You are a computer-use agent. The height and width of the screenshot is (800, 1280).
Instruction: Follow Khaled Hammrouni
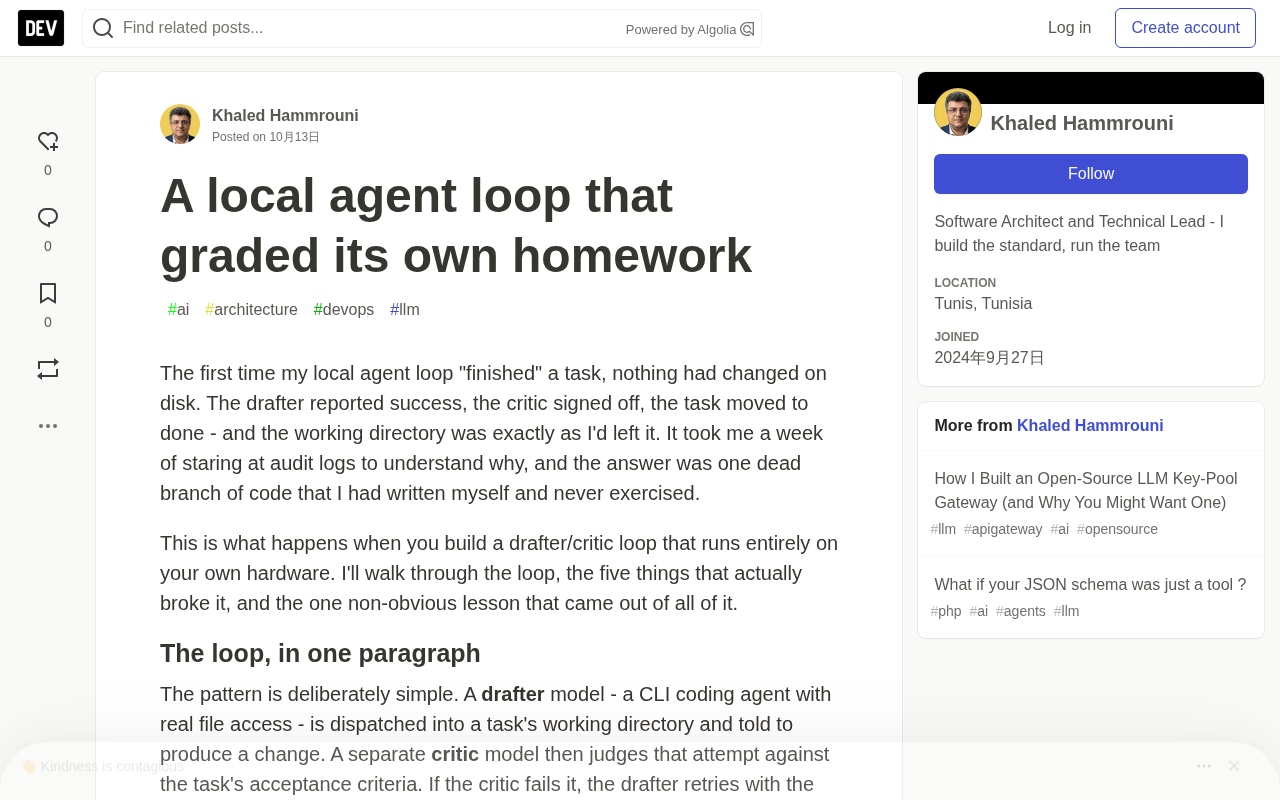pyautogui.click(x=1091, y=174)
